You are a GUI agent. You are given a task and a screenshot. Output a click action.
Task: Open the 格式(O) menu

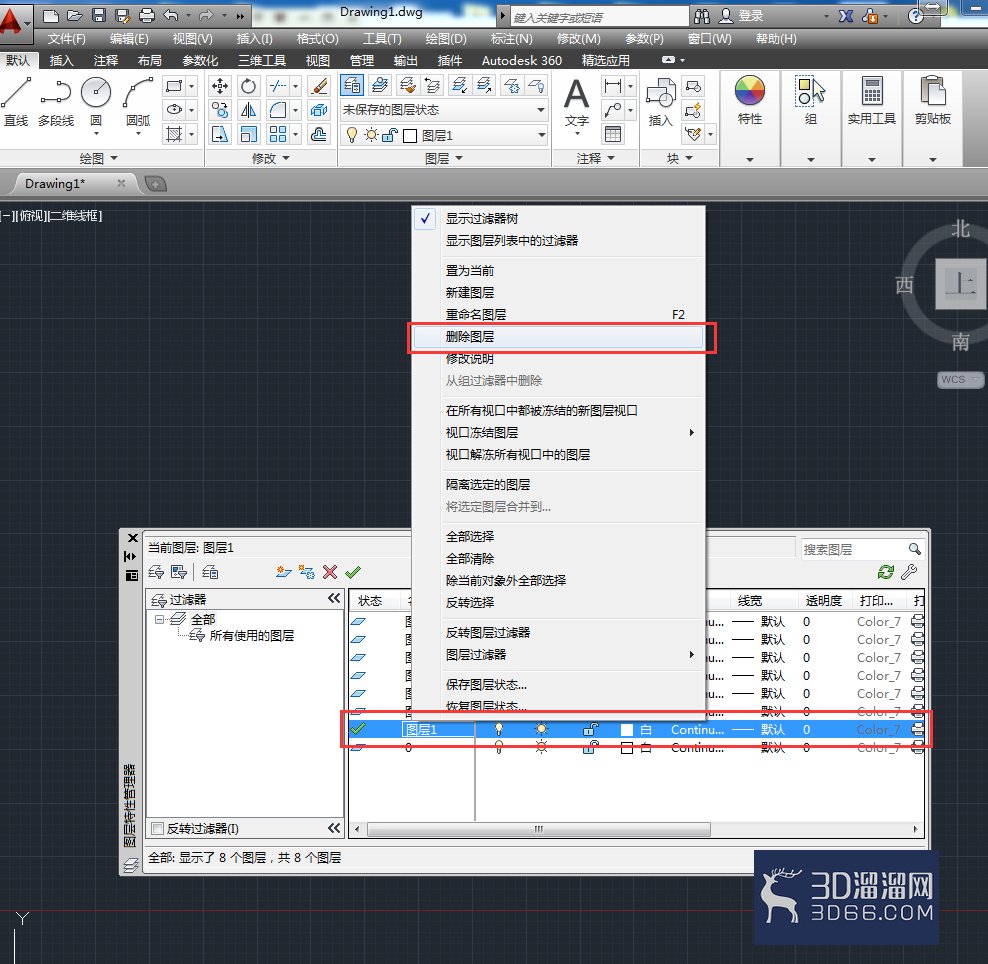pyautogui.click(x=318, y=39)
